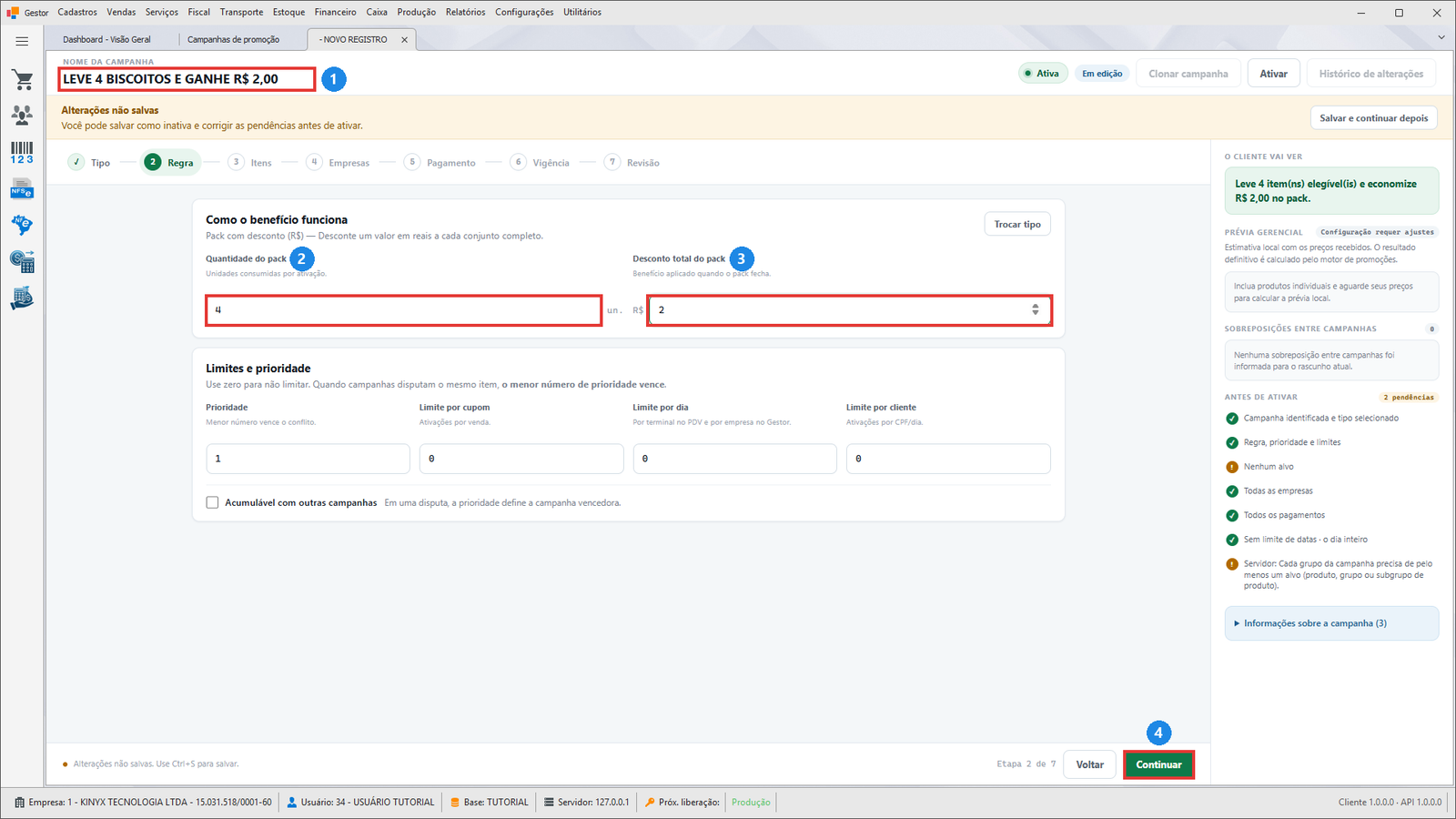Click the campaign name field
The height and width of the screenshot is (819, 1456).
pos(187,79)
